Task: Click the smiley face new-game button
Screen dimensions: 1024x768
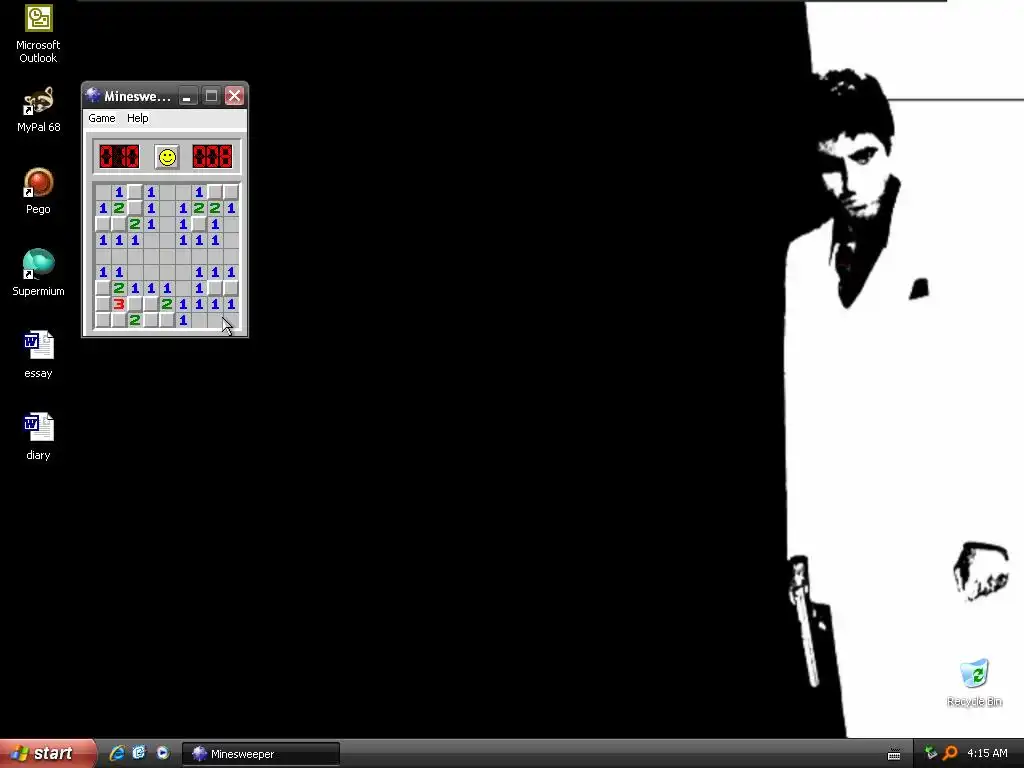Action: point(167,157)
